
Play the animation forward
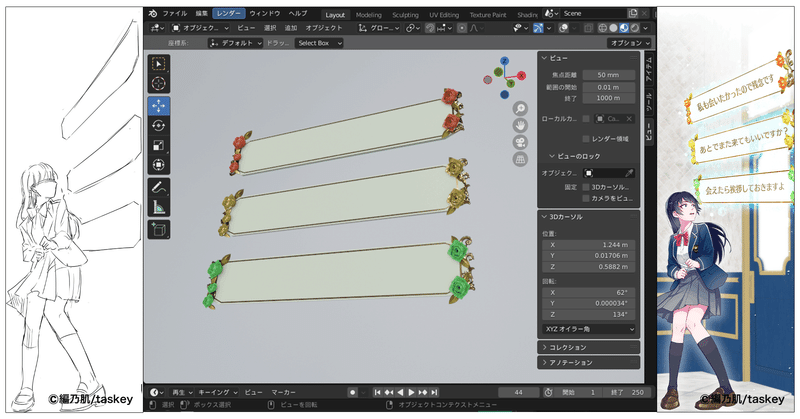coord(411,392)
